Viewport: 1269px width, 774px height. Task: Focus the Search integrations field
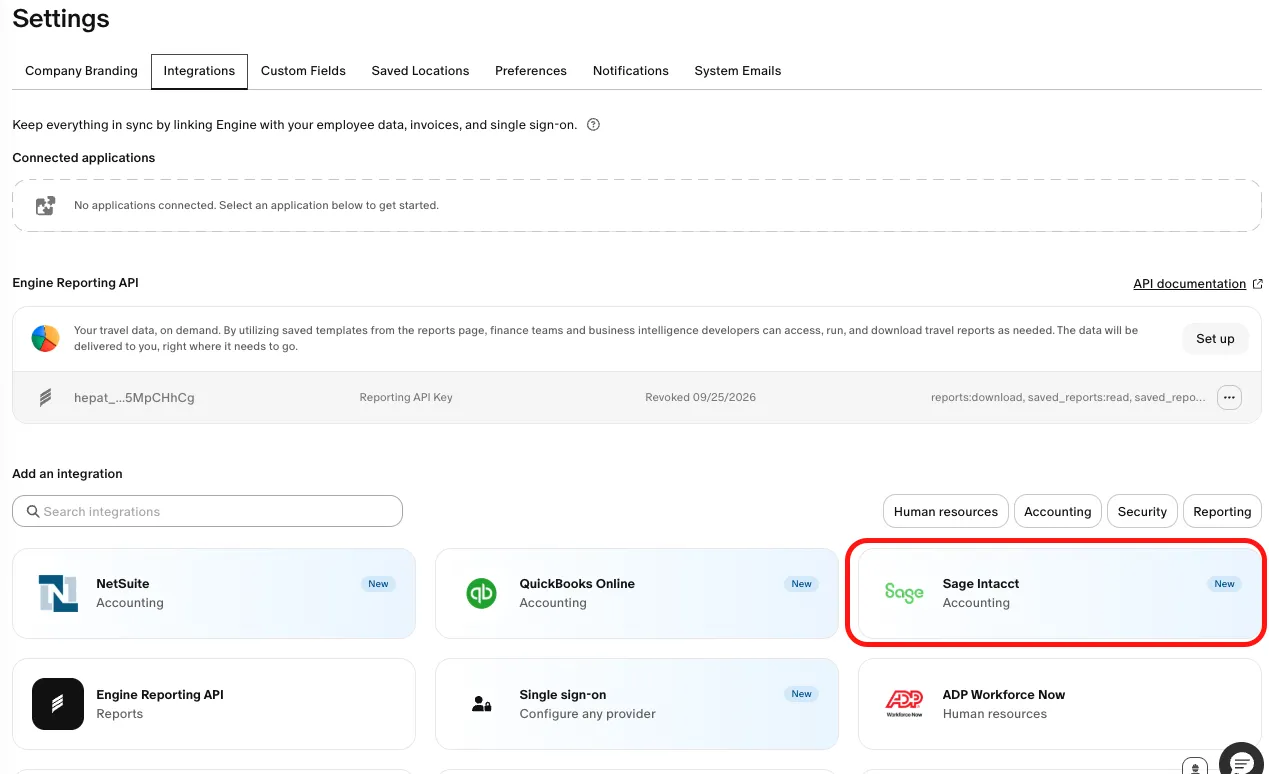click(x=207, y=511)
